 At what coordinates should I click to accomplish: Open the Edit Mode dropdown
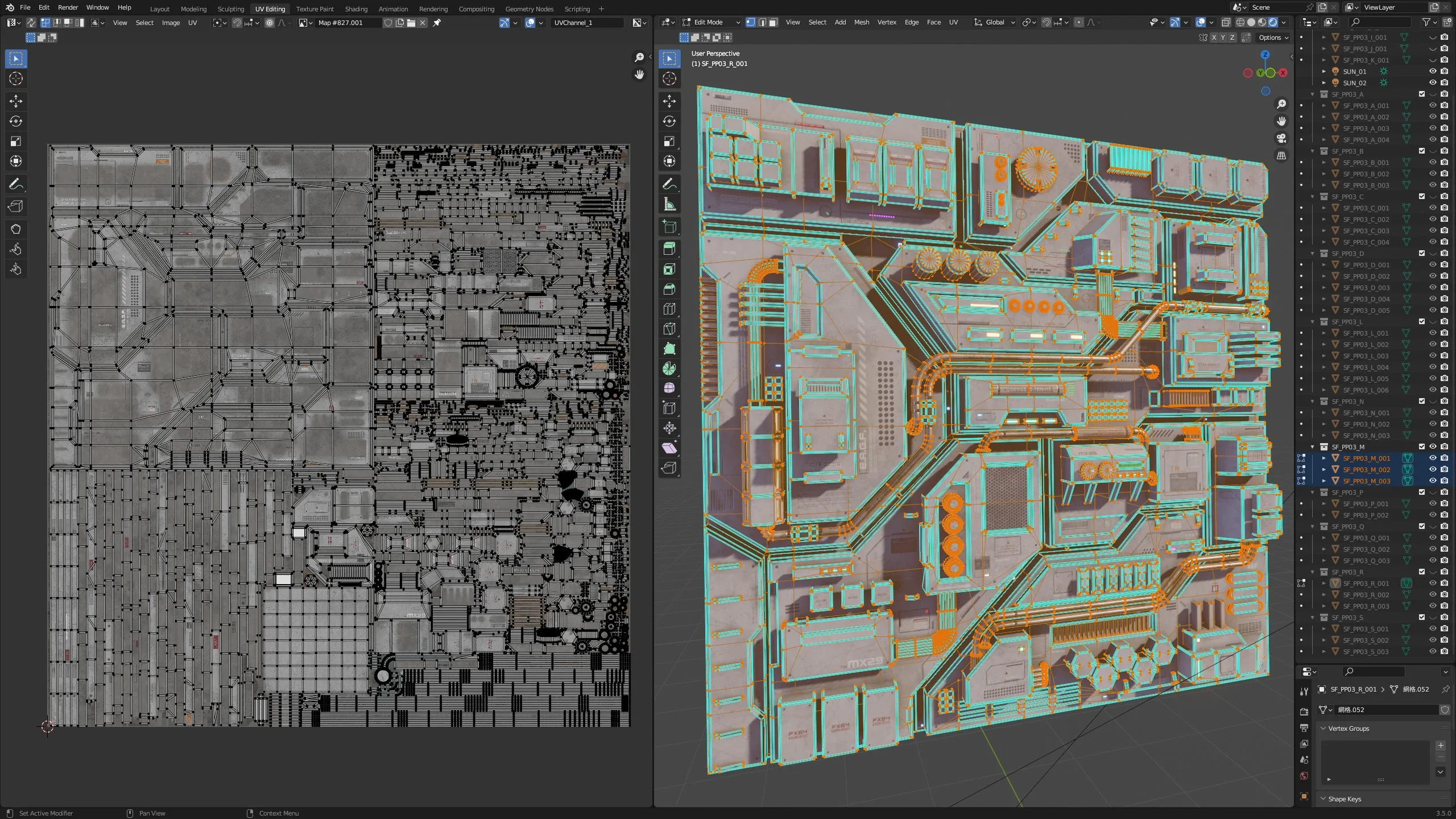(711, 22)
